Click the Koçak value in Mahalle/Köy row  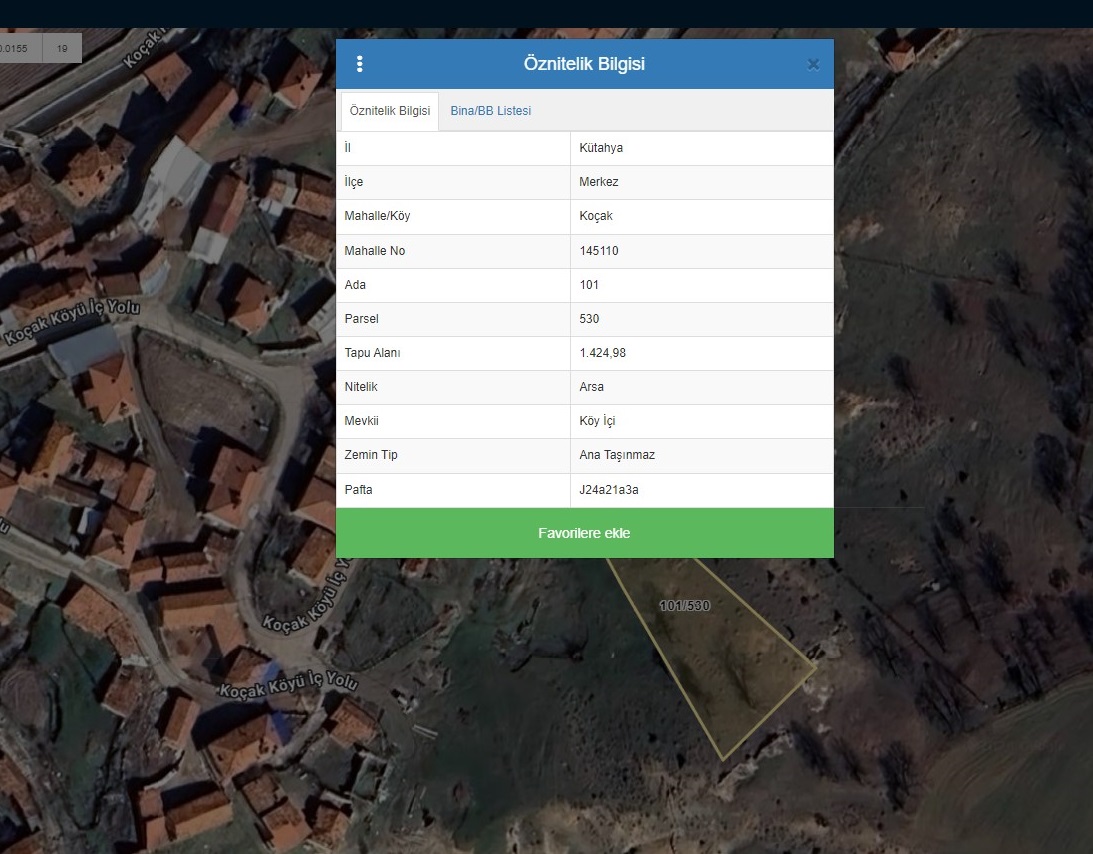tap(597, 216)
